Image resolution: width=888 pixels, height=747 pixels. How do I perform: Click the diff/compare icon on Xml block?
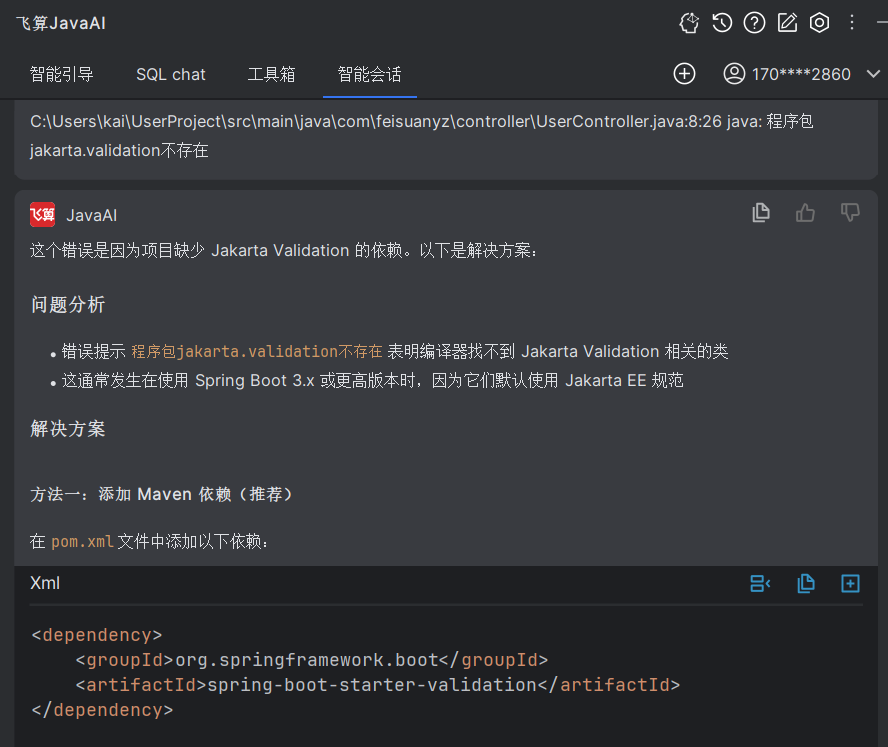tap(760, 583)
